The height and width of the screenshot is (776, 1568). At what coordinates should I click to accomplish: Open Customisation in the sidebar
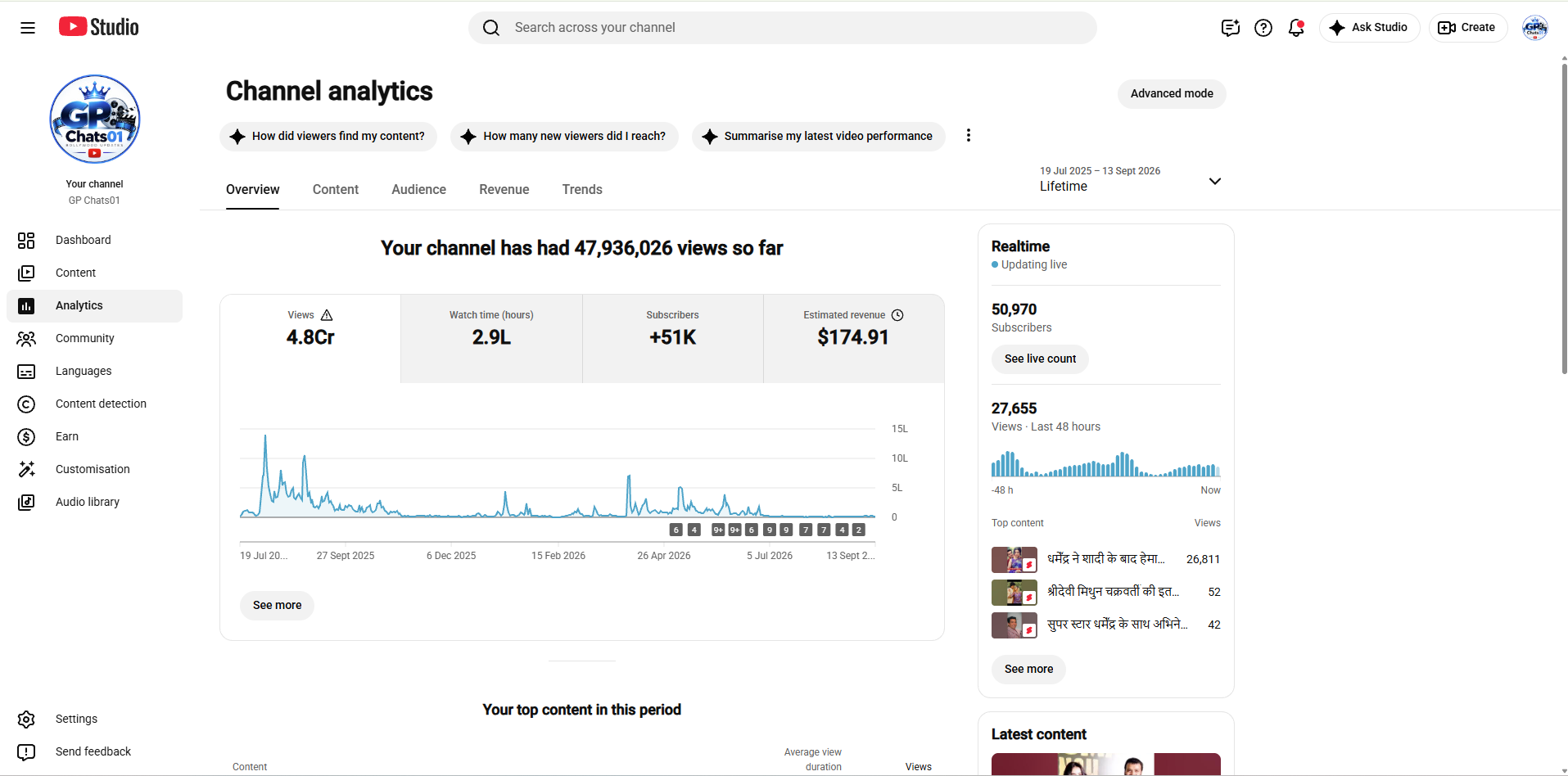coord(94,469)
